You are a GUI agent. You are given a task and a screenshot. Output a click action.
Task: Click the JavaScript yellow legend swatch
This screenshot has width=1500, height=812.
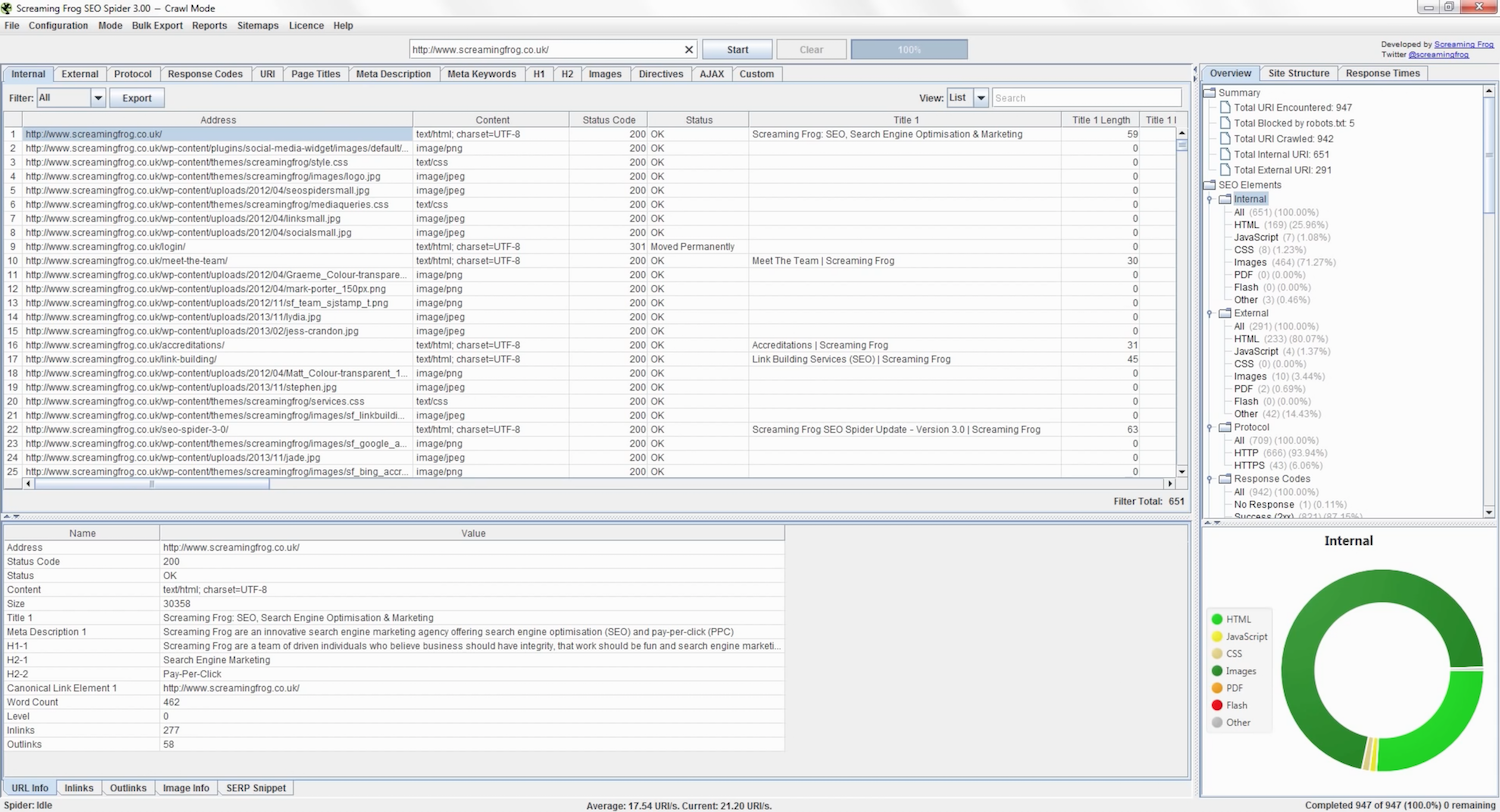click(x=1216, y=636)
